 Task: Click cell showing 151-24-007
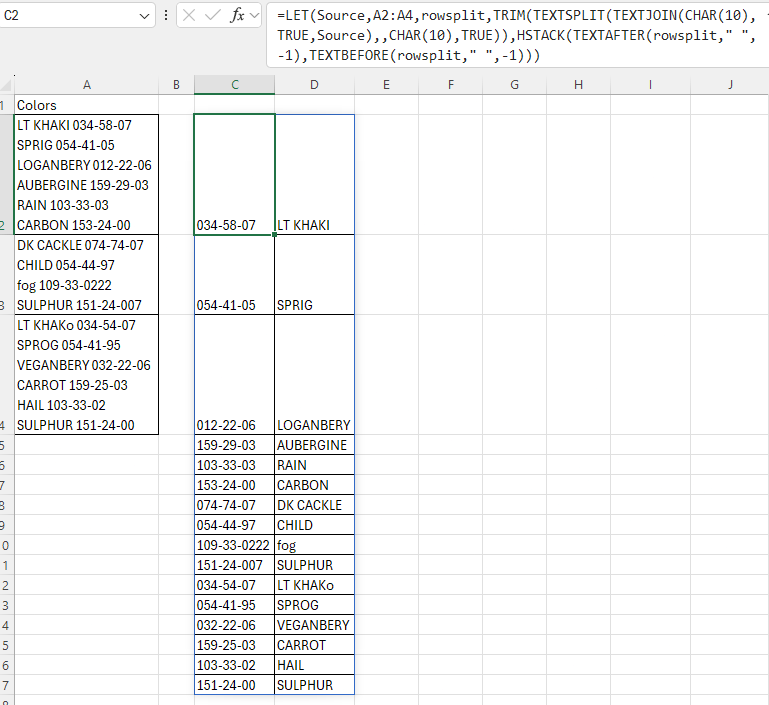coord(234,565)
